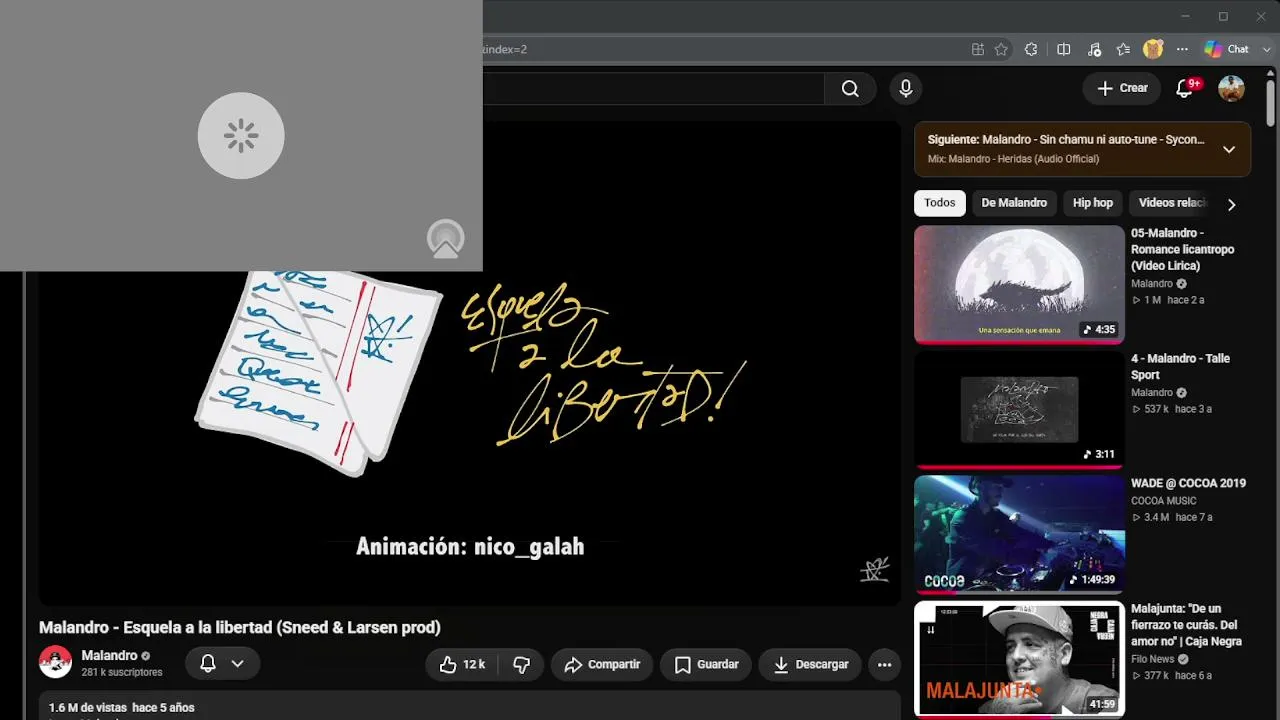Open Talle Sport video thumbnail

1019,409
